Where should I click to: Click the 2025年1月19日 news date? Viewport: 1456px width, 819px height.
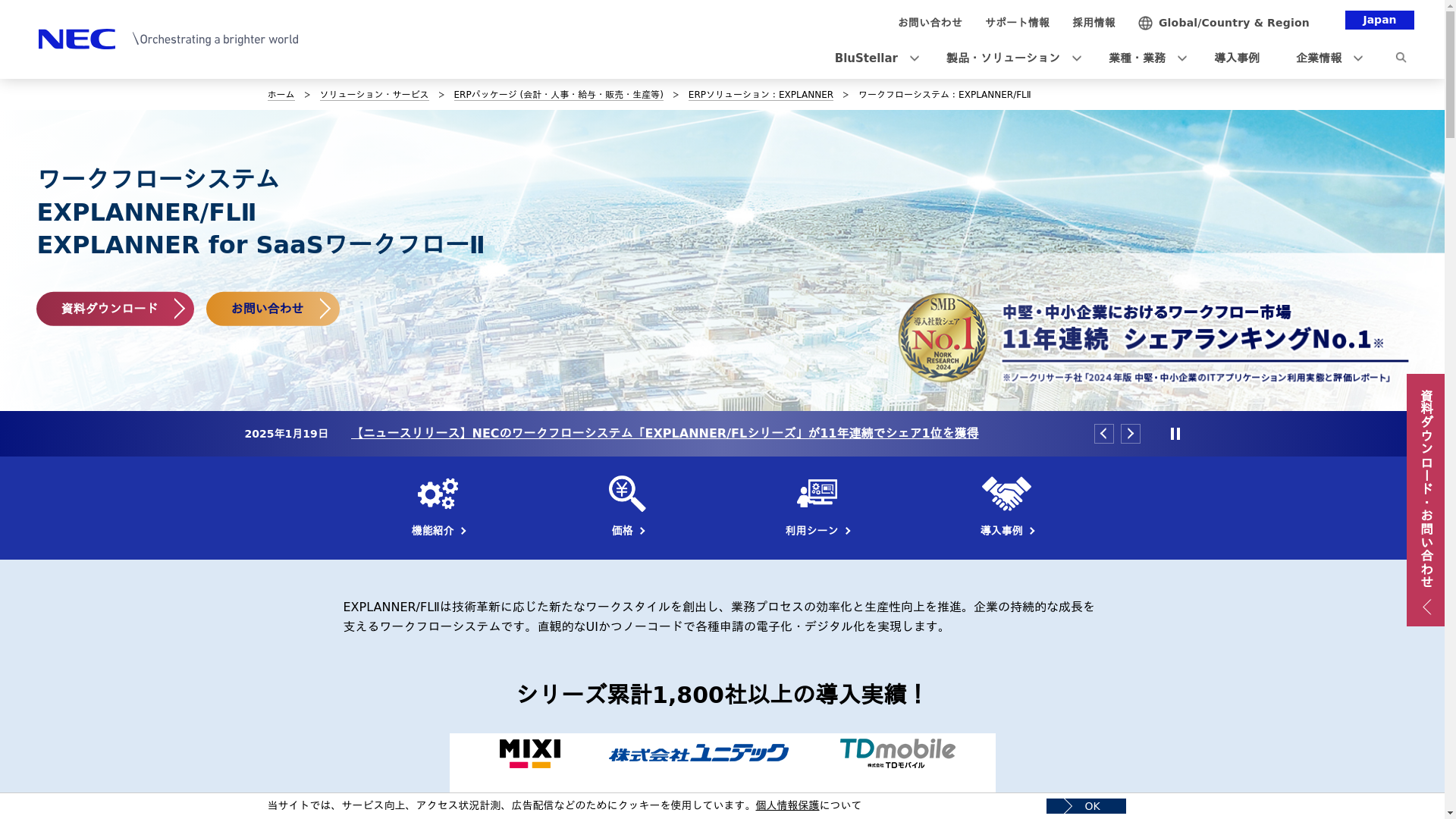(x=286, y=434)
